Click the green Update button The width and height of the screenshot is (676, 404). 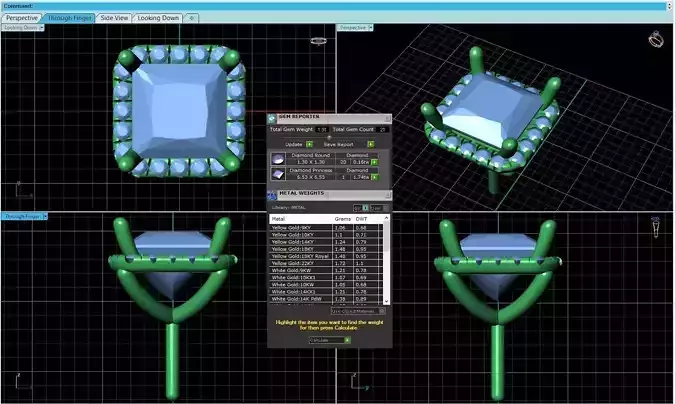coord(310,144)
